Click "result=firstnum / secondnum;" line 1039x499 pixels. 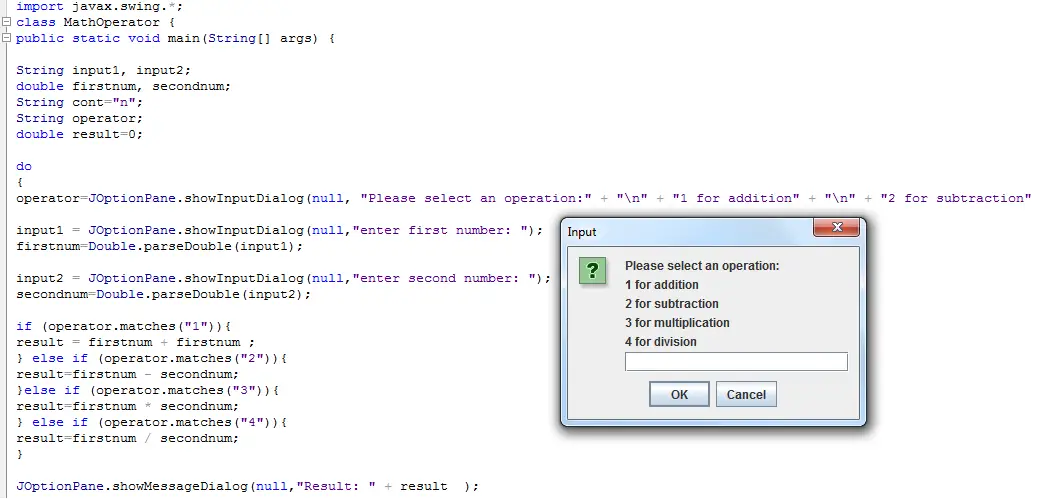pos(127,438)
